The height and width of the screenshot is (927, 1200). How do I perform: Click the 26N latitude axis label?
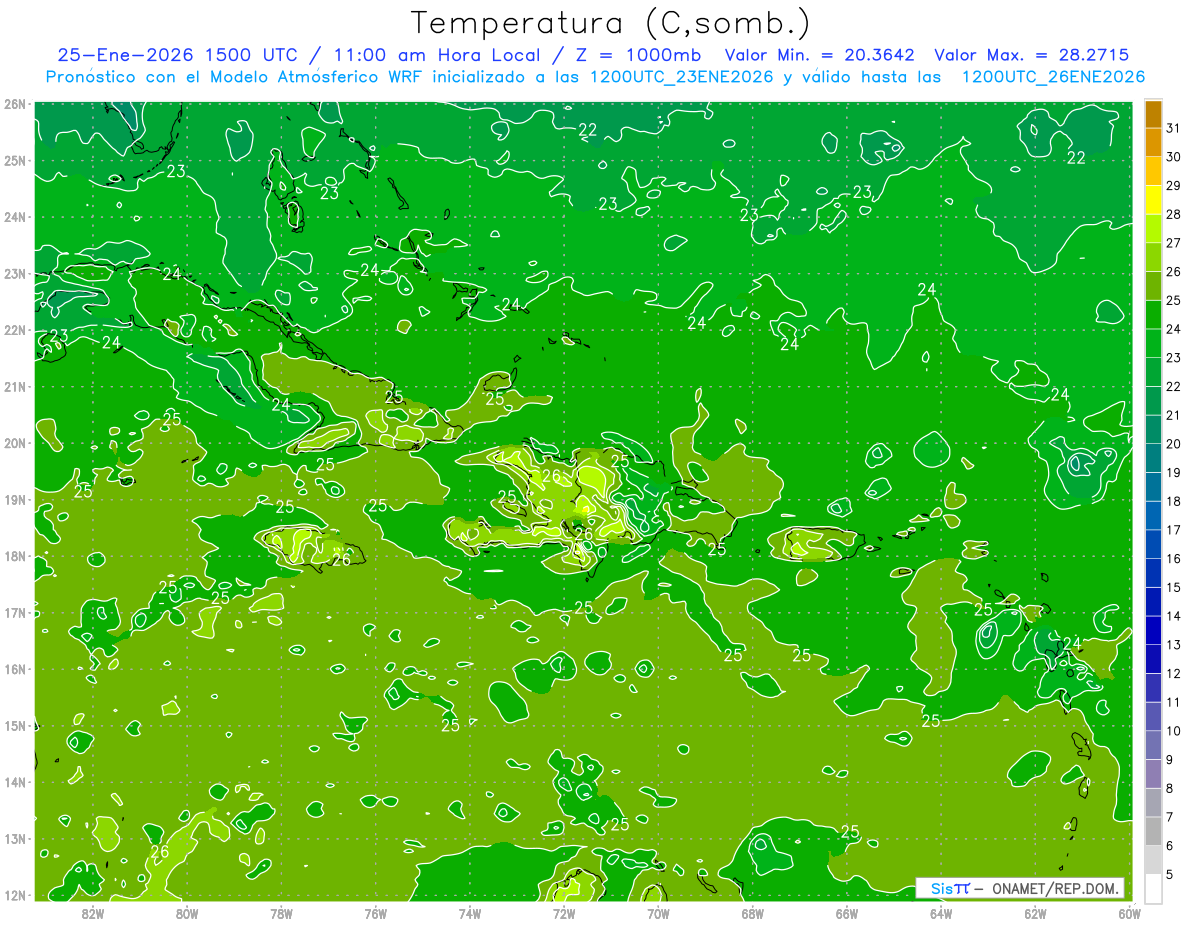tap(15, 104)
